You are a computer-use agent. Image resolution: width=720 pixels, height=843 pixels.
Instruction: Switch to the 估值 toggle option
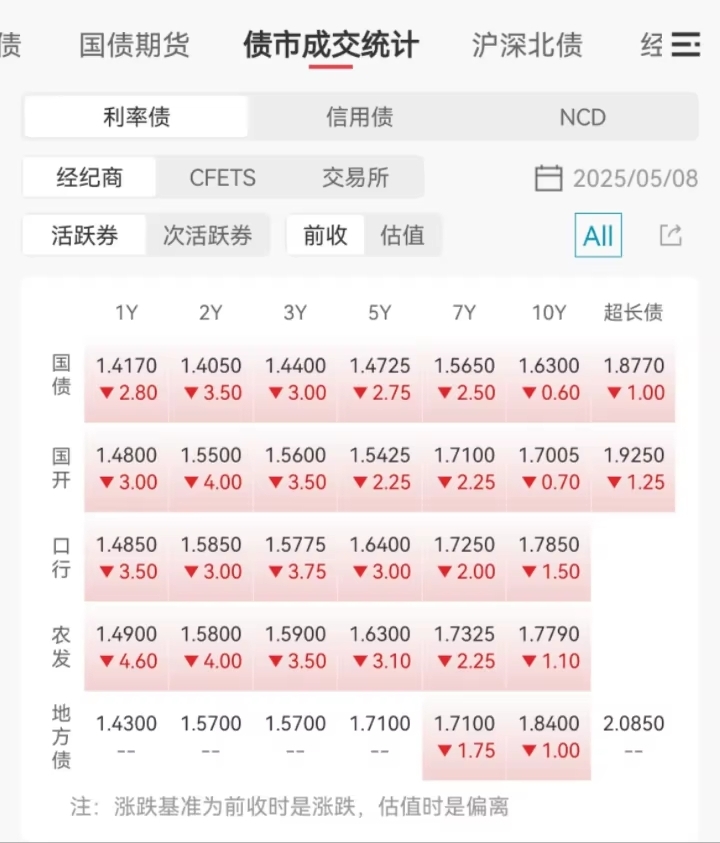402,235
